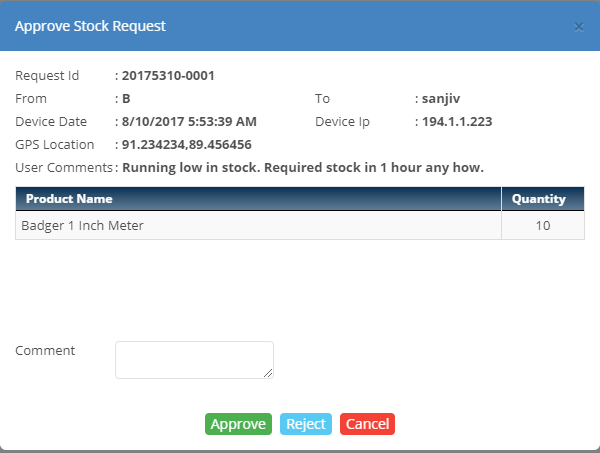The height and width of the screenshot is (453, 600).
Task: Click the From value B
Action: pos(126,99)
